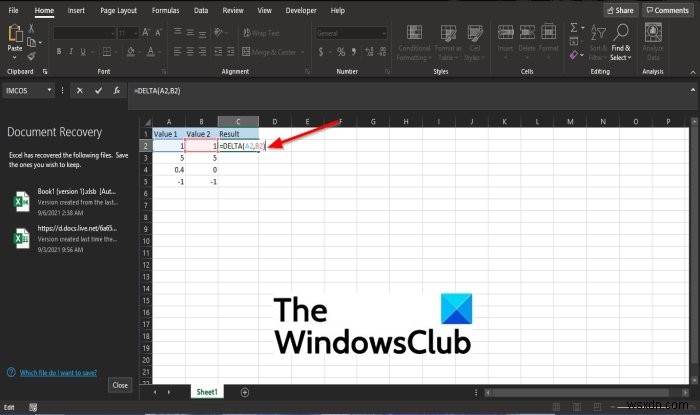Open the Insert tab
Viewport: 700px width, 415px height.
[x=76, y=10]
